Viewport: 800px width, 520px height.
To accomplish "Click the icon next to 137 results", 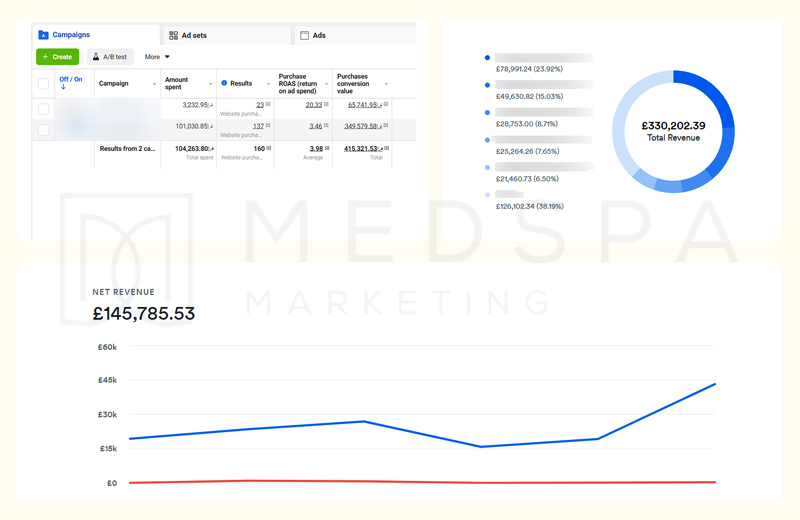I will coord(268,126).
